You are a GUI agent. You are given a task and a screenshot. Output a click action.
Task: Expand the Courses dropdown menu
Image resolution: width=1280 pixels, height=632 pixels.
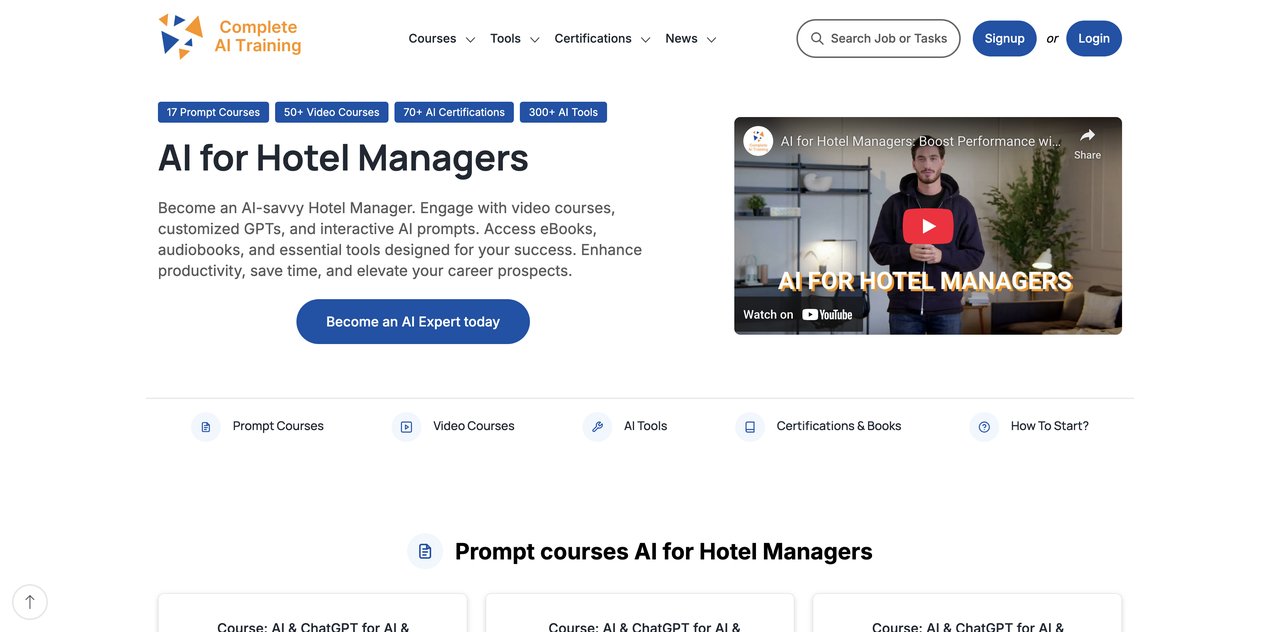[441, 39]
